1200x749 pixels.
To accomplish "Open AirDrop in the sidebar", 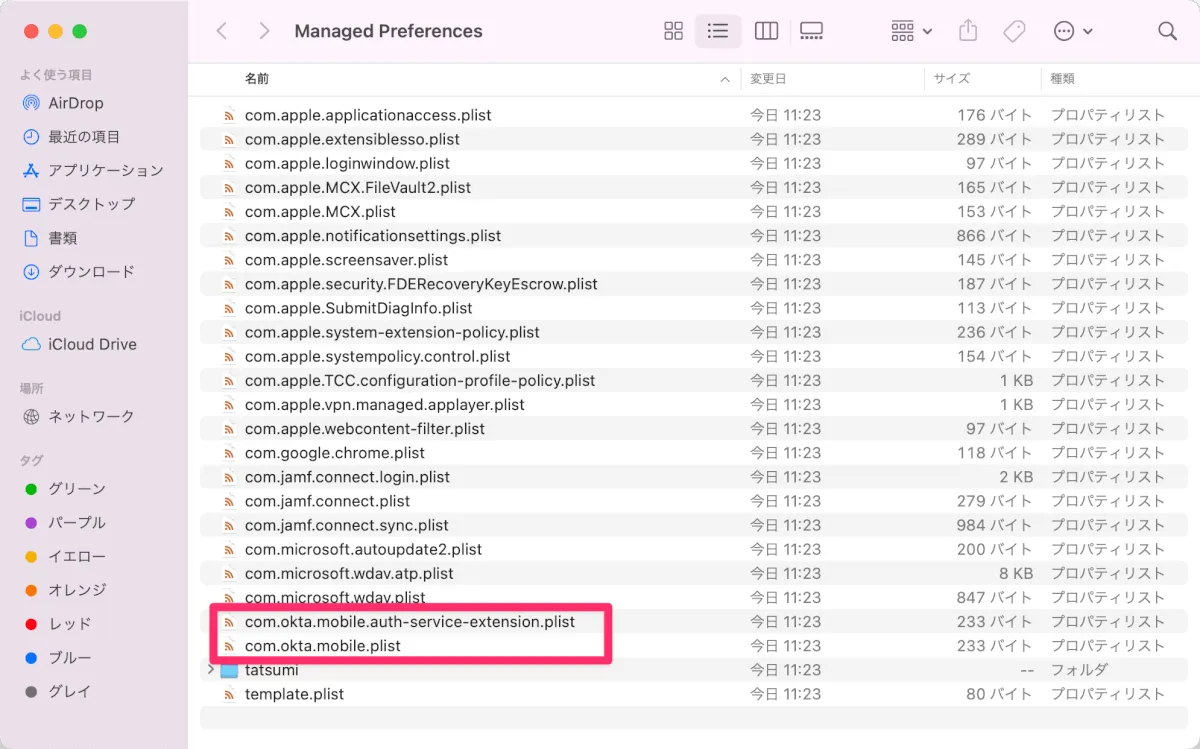I will [75, 103].
